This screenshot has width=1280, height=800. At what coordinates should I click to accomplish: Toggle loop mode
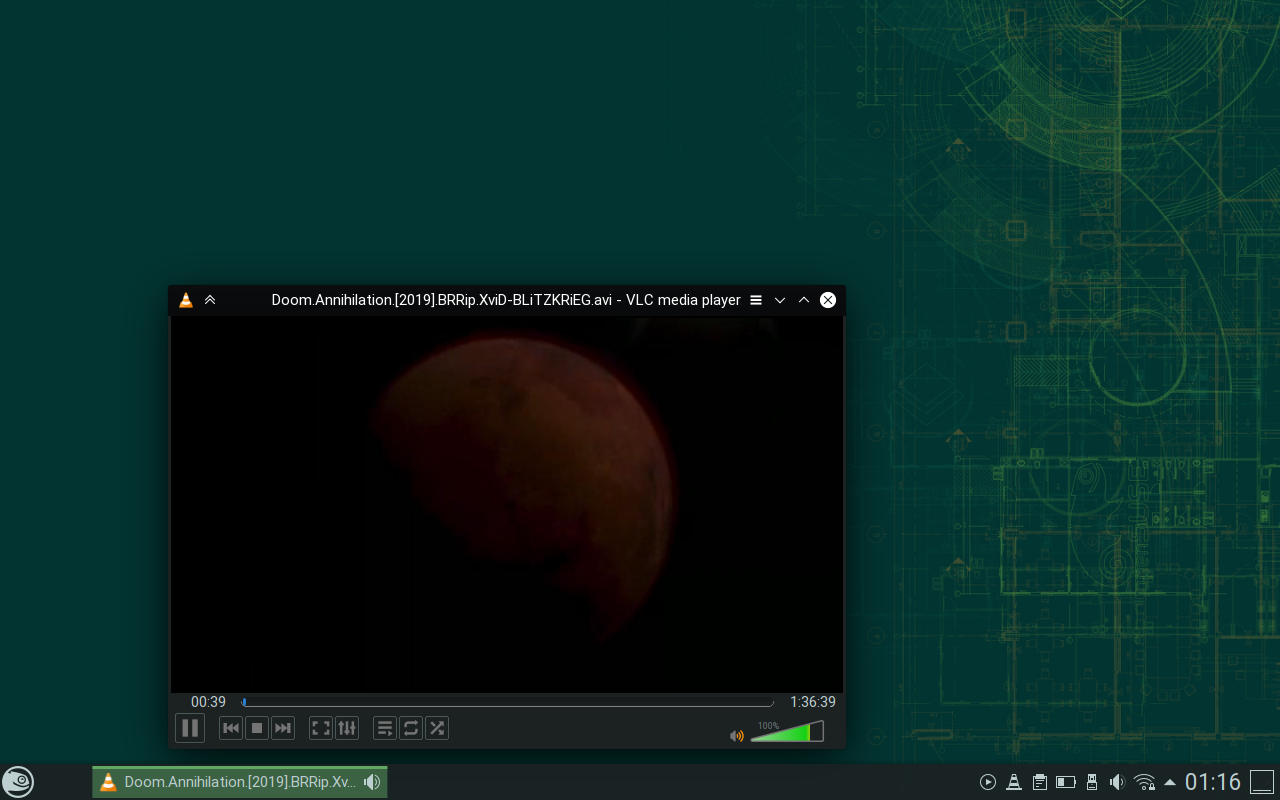411,728
